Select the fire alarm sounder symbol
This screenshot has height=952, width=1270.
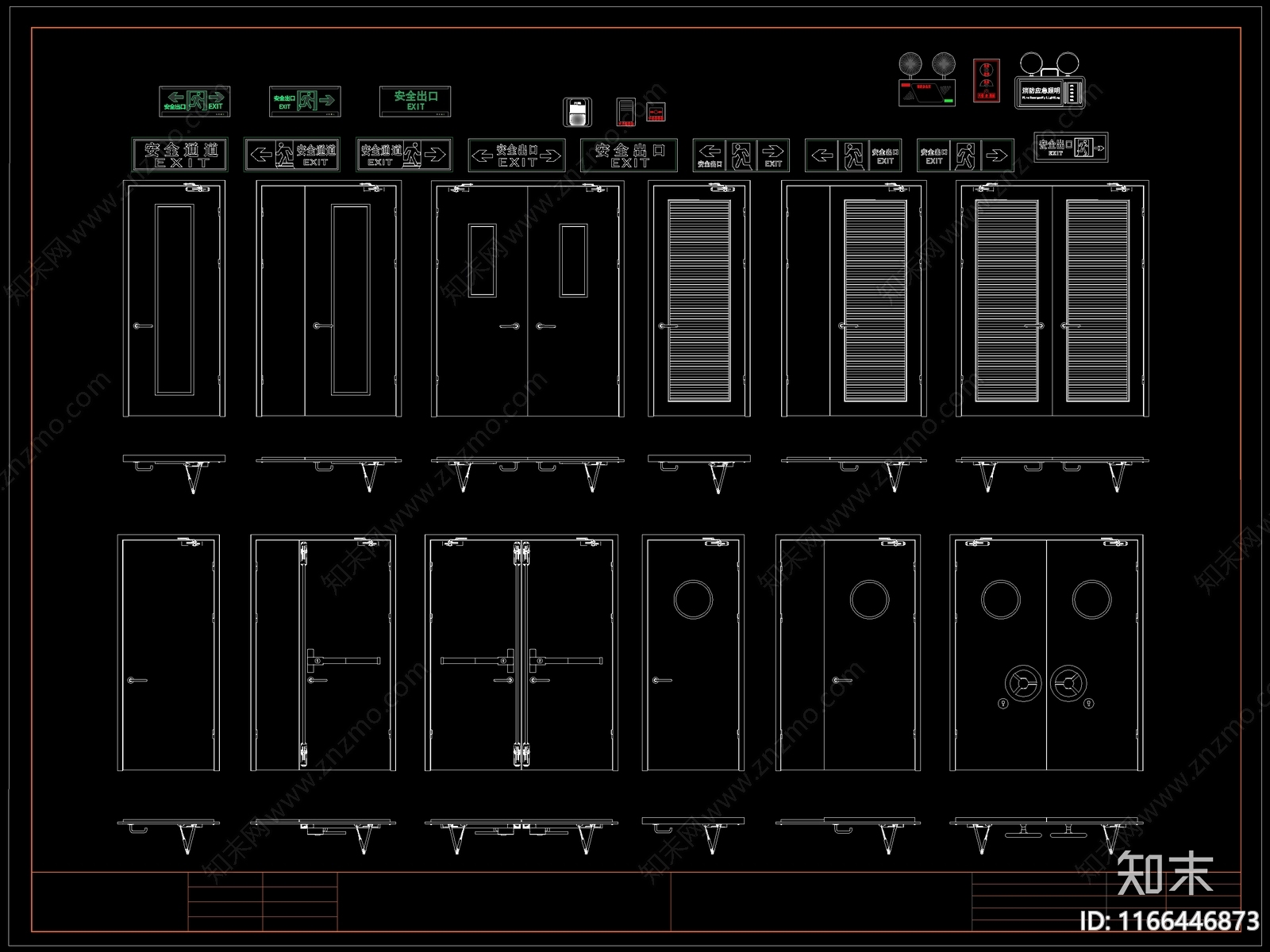[578, 112]
